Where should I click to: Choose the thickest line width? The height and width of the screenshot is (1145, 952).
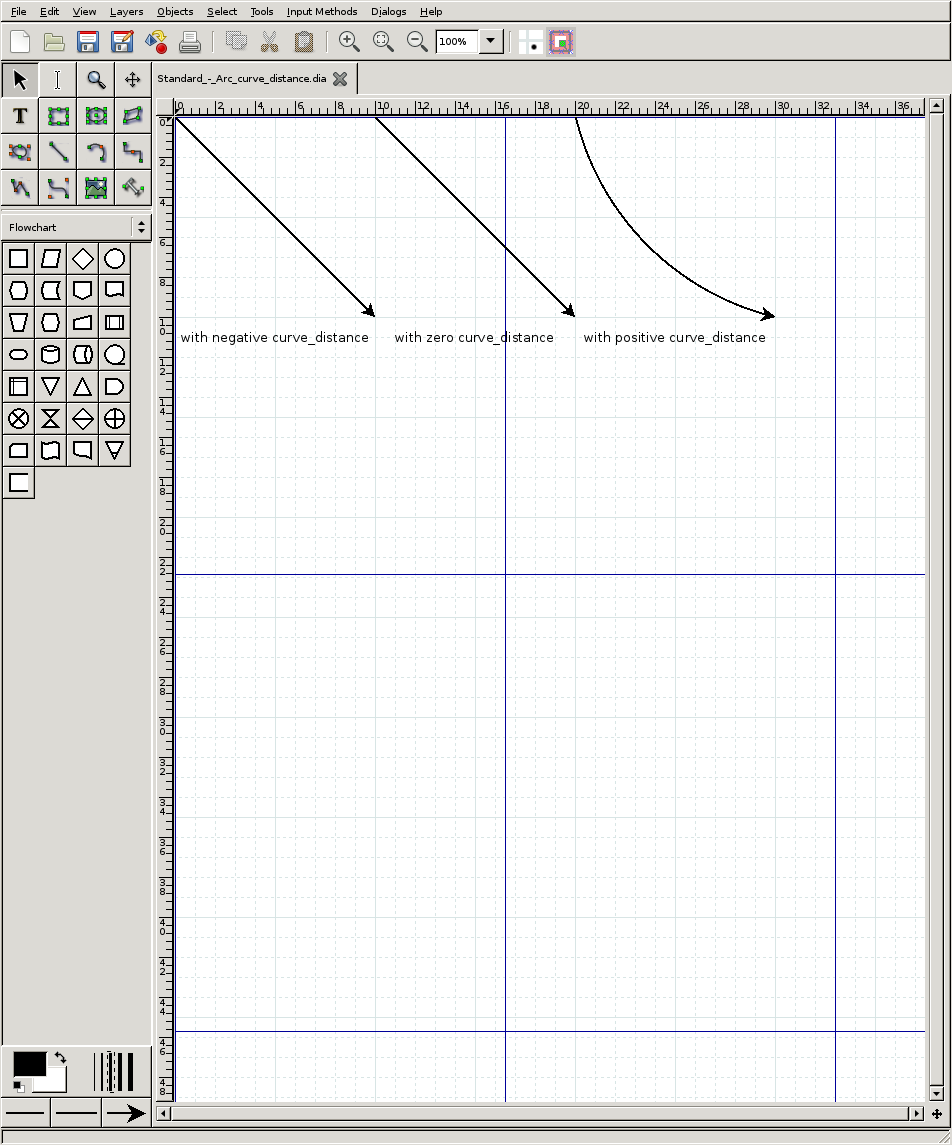coord(130,1071)
